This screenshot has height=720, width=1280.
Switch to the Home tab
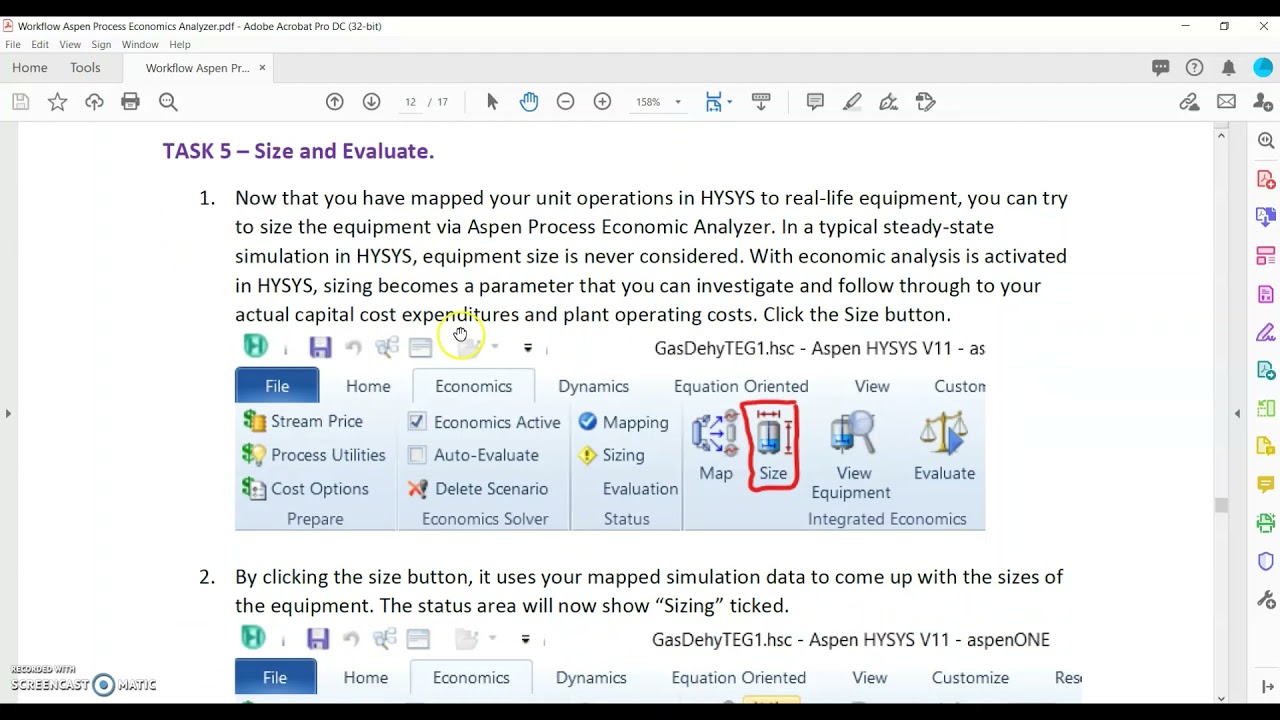pos(30,68)
